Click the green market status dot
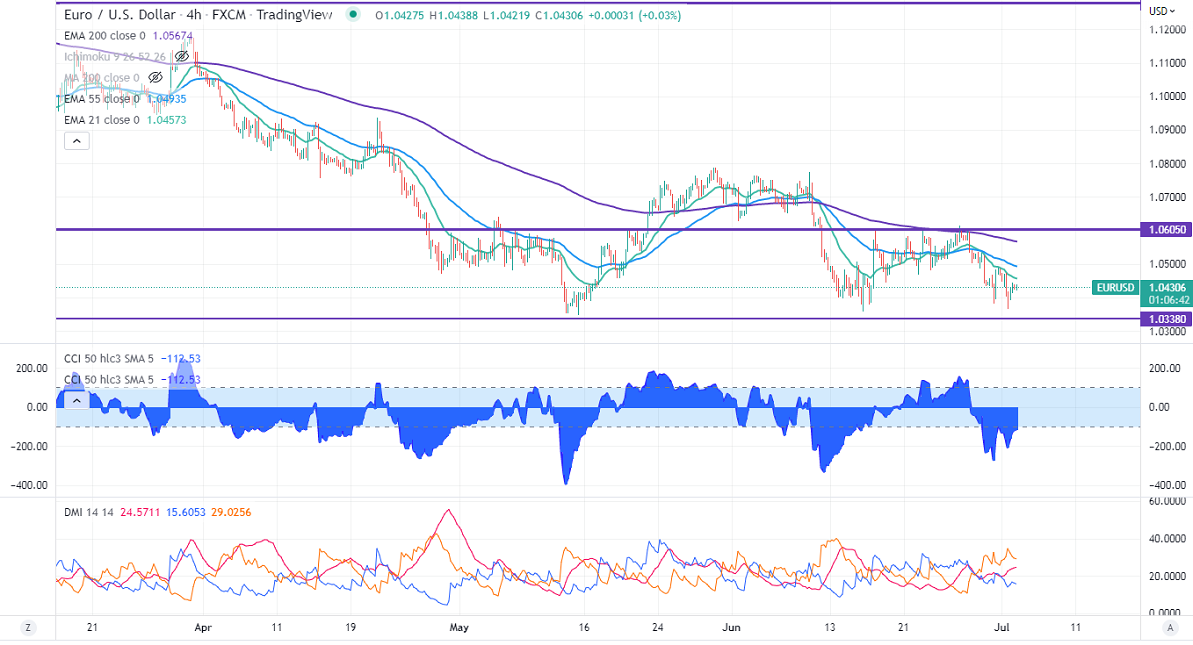The width and height of the screenshot is (1193, 645). coord(352,15)
